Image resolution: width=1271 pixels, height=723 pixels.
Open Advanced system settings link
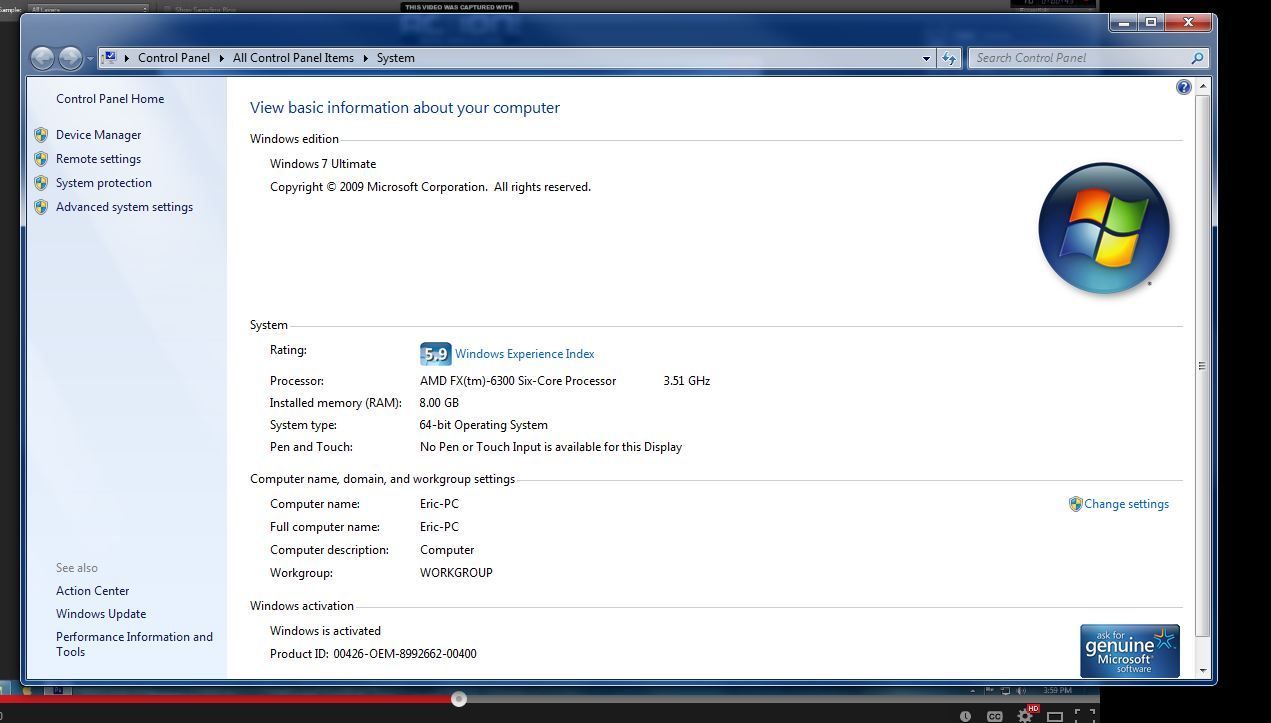coord(124,207)
